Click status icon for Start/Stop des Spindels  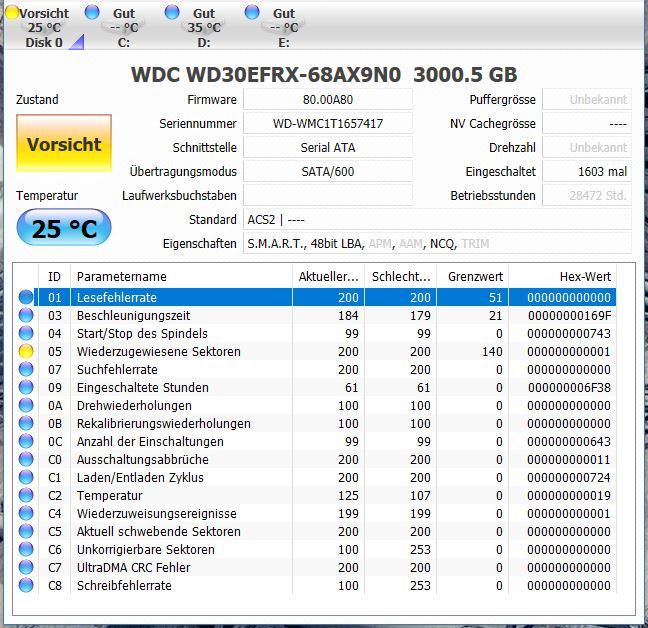(26, 333)
